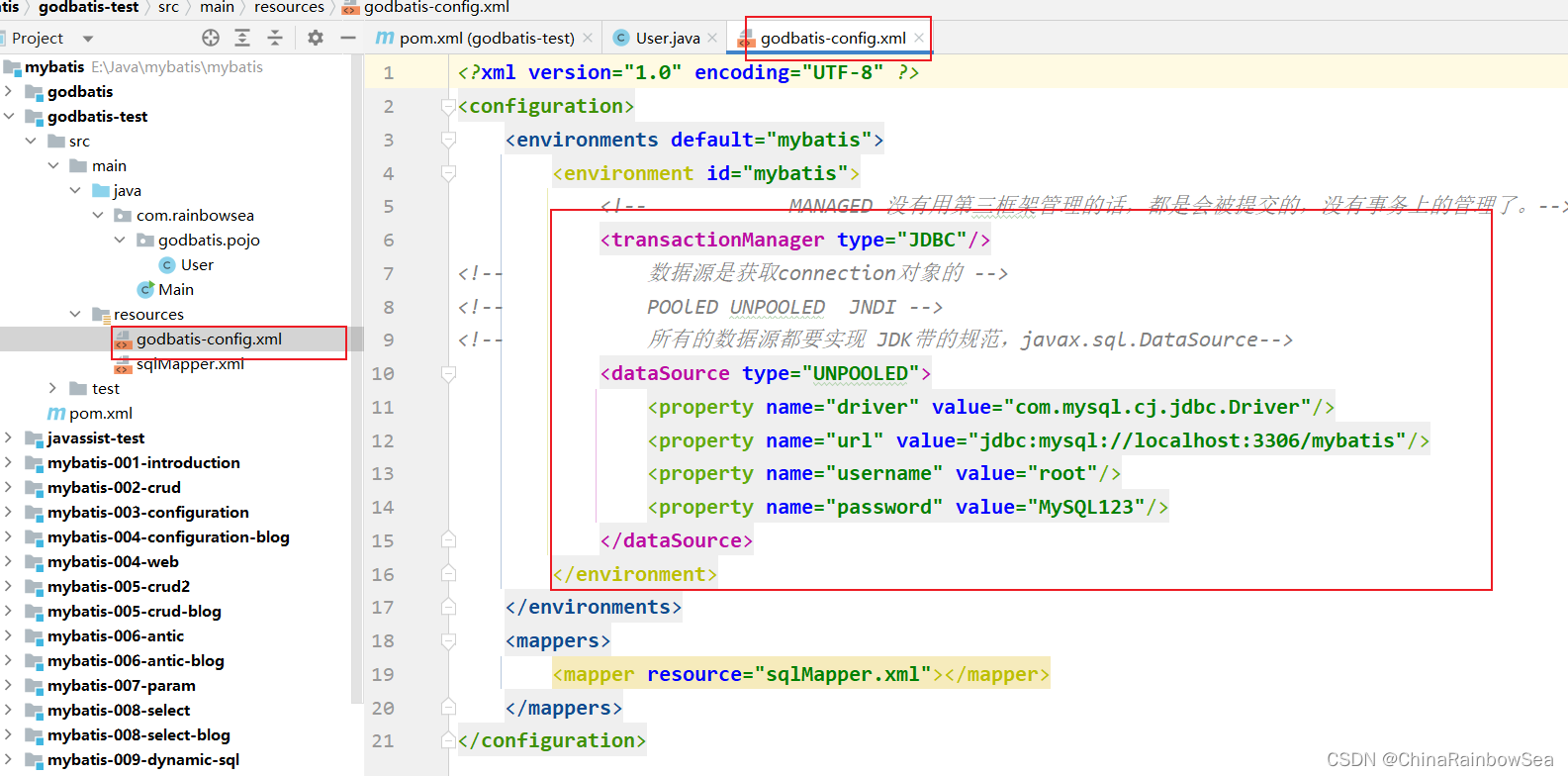The width and height of the screenshot is (1568, 776).
Task: Click the password value MySQL123
Action: point(1085,507)
